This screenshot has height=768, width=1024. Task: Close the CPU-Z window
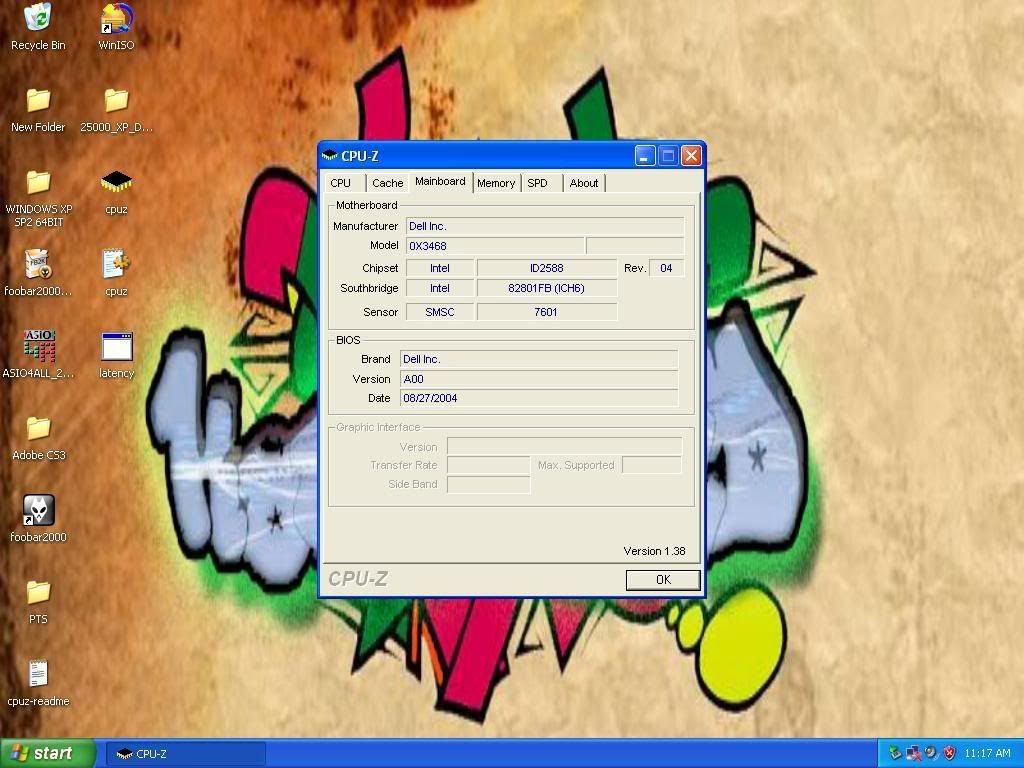(x=691, y=155)
